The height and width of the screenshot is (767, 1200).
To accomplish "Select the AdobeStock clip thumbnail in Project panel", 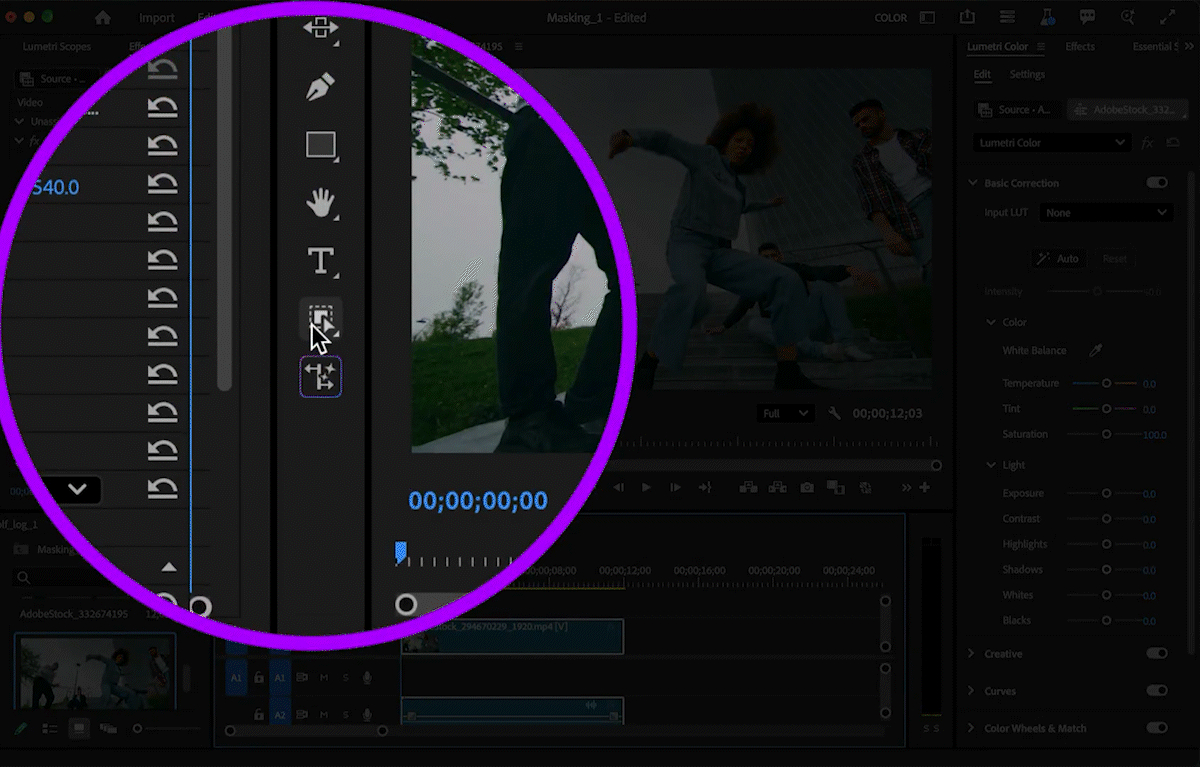I will coord(95,671).
